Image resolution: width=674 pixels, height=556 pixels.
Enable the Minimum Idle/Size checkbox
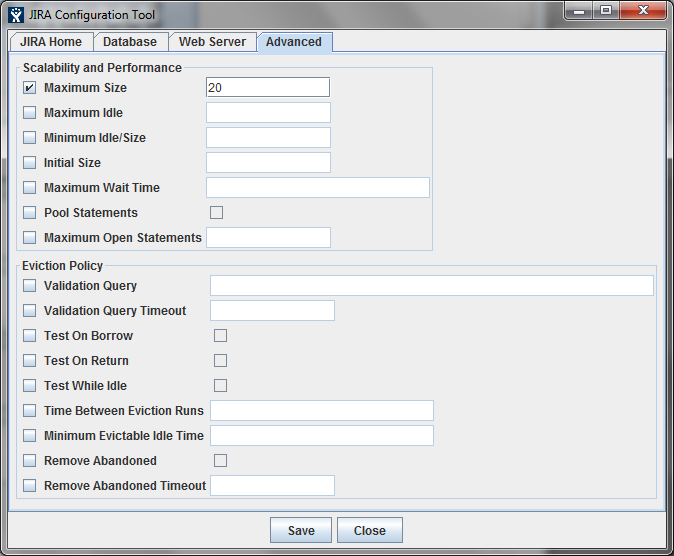click(x=29, y=138)
